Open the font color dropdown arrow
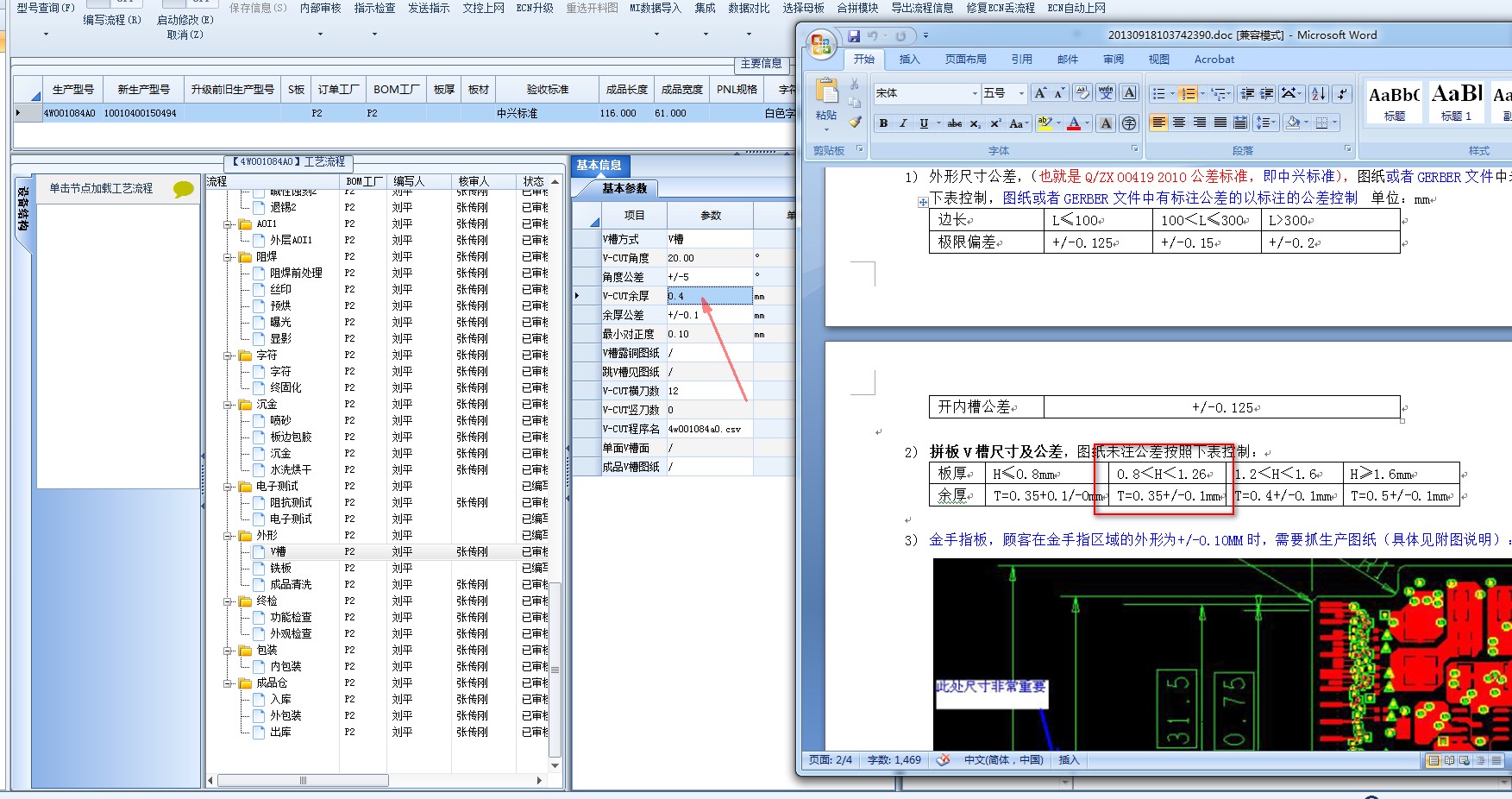 pos(1087,123)
